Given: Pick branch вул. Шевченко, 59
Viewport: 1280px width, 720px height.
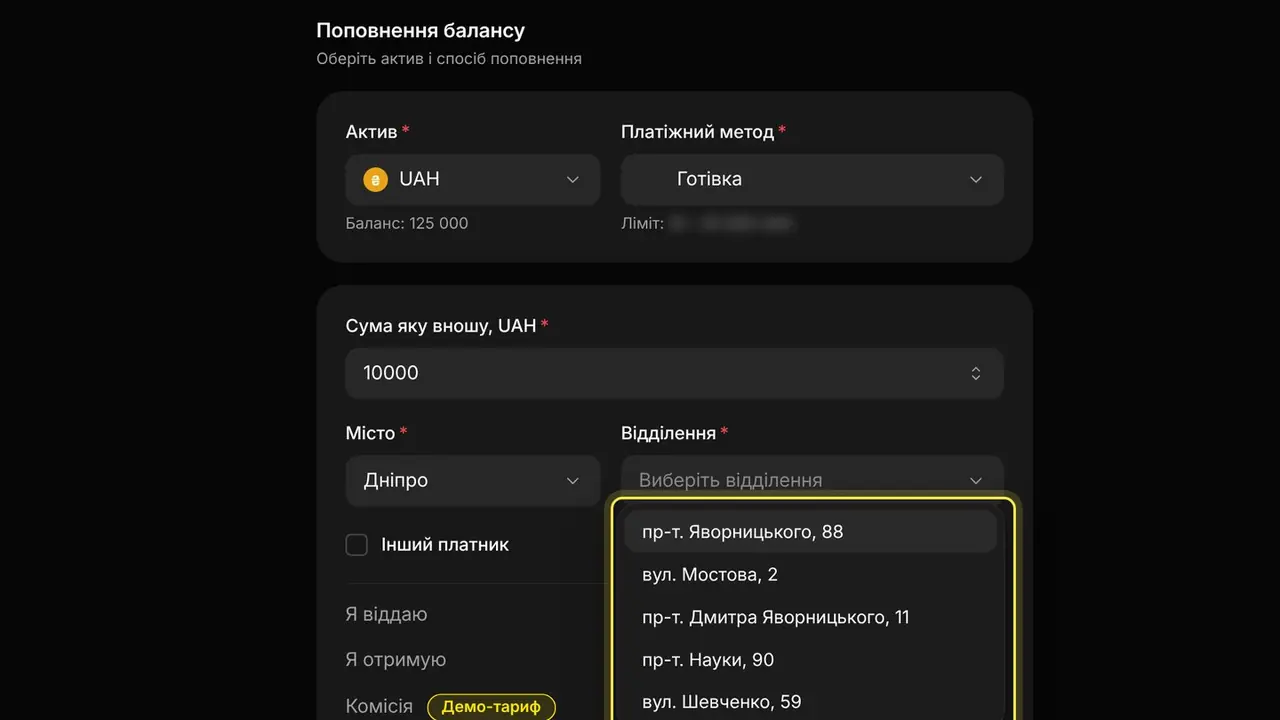Looking at the screenshot, I should click(811, 702).
